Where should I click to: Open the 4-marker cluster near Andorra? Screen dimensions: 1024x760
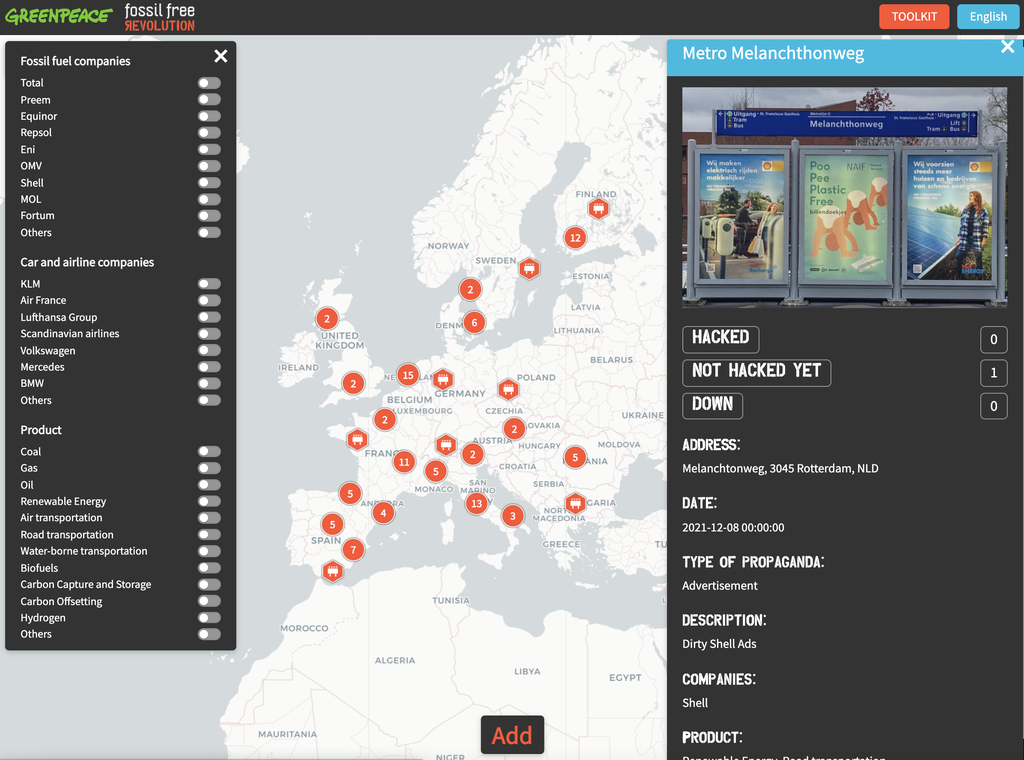point(383,513)
